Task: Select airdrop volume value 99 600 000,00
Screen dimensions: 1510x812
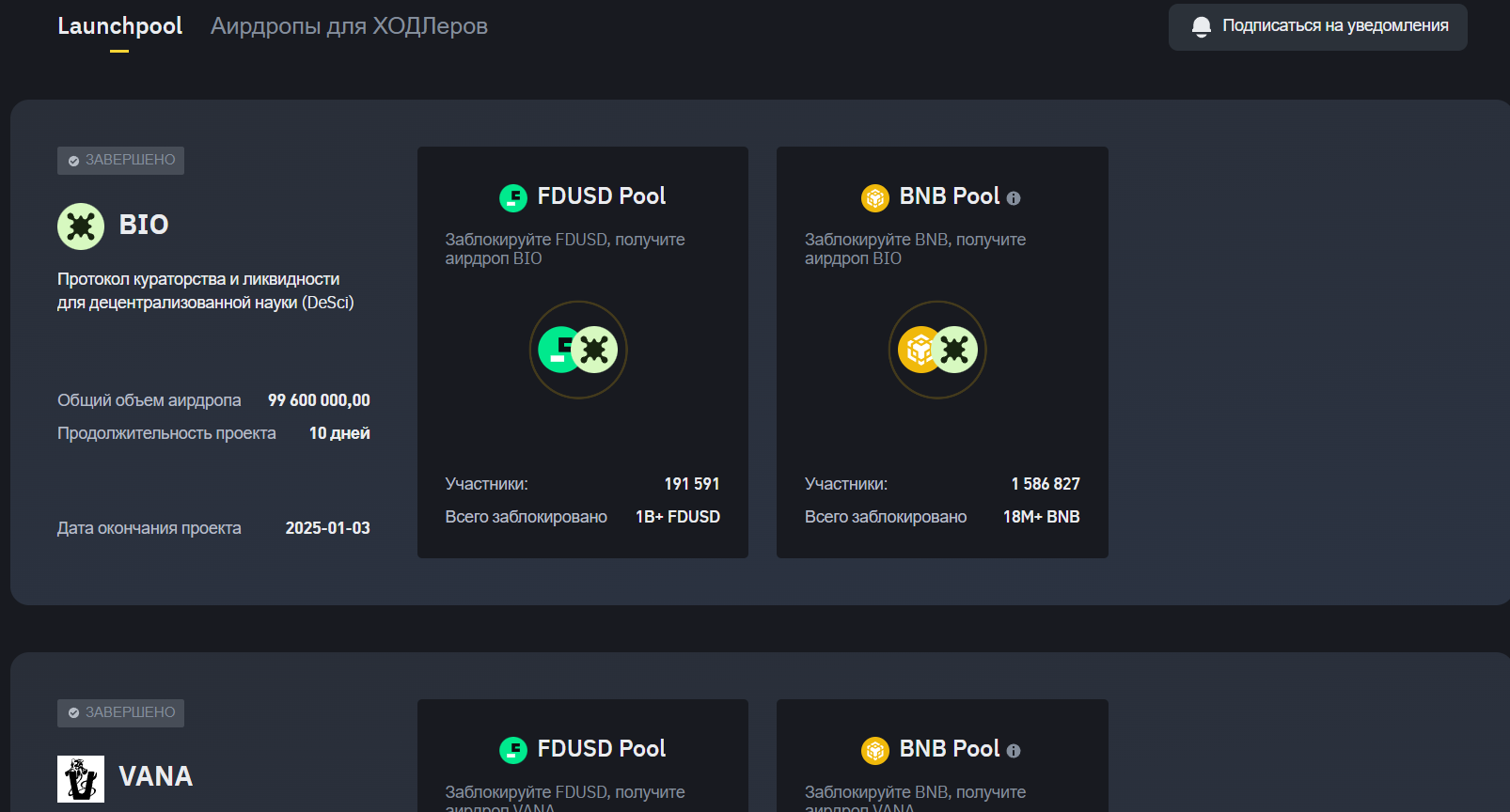Action: [x=319, y=400]
